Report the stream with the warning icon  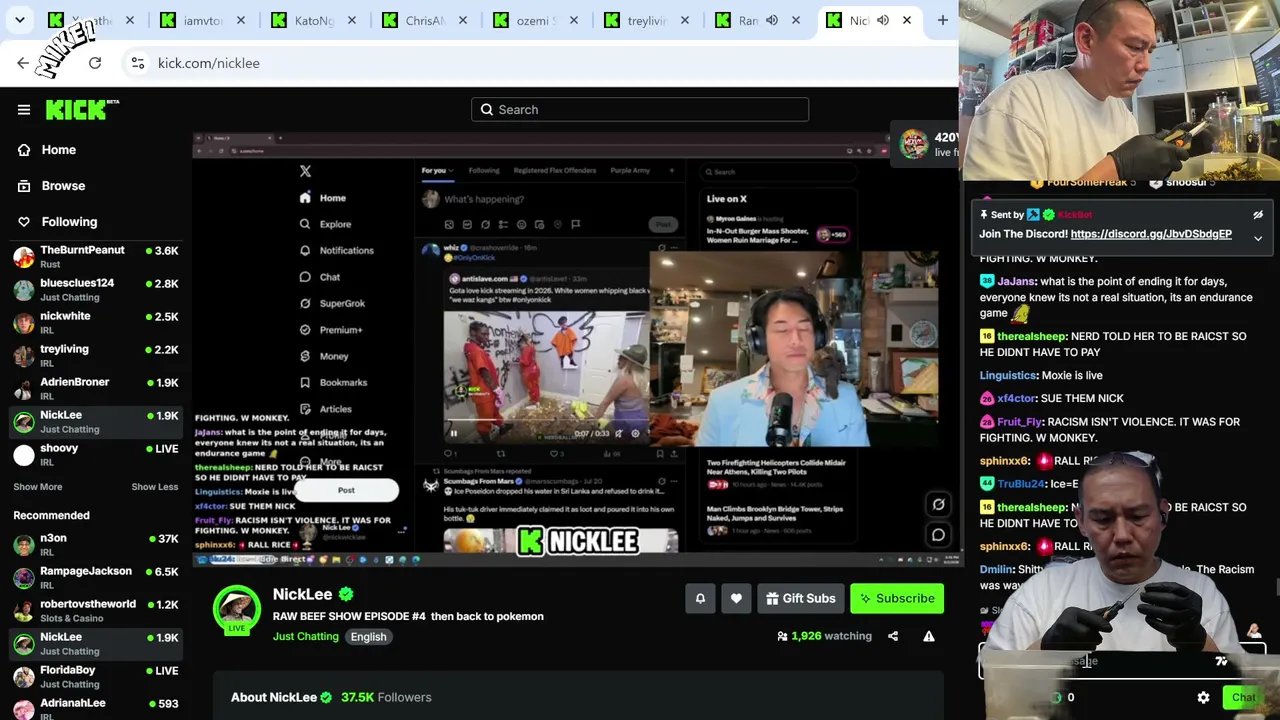929,636
